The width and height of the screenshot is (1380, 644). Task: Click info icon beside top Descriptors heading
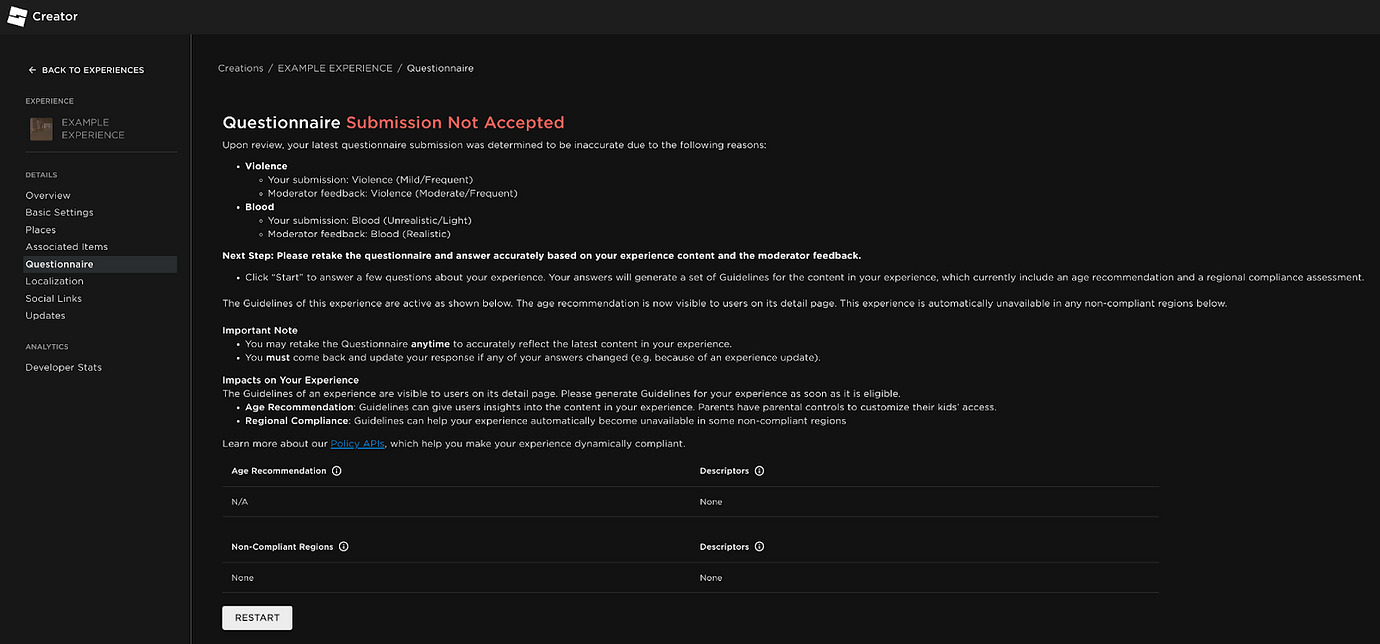[759, 471]
